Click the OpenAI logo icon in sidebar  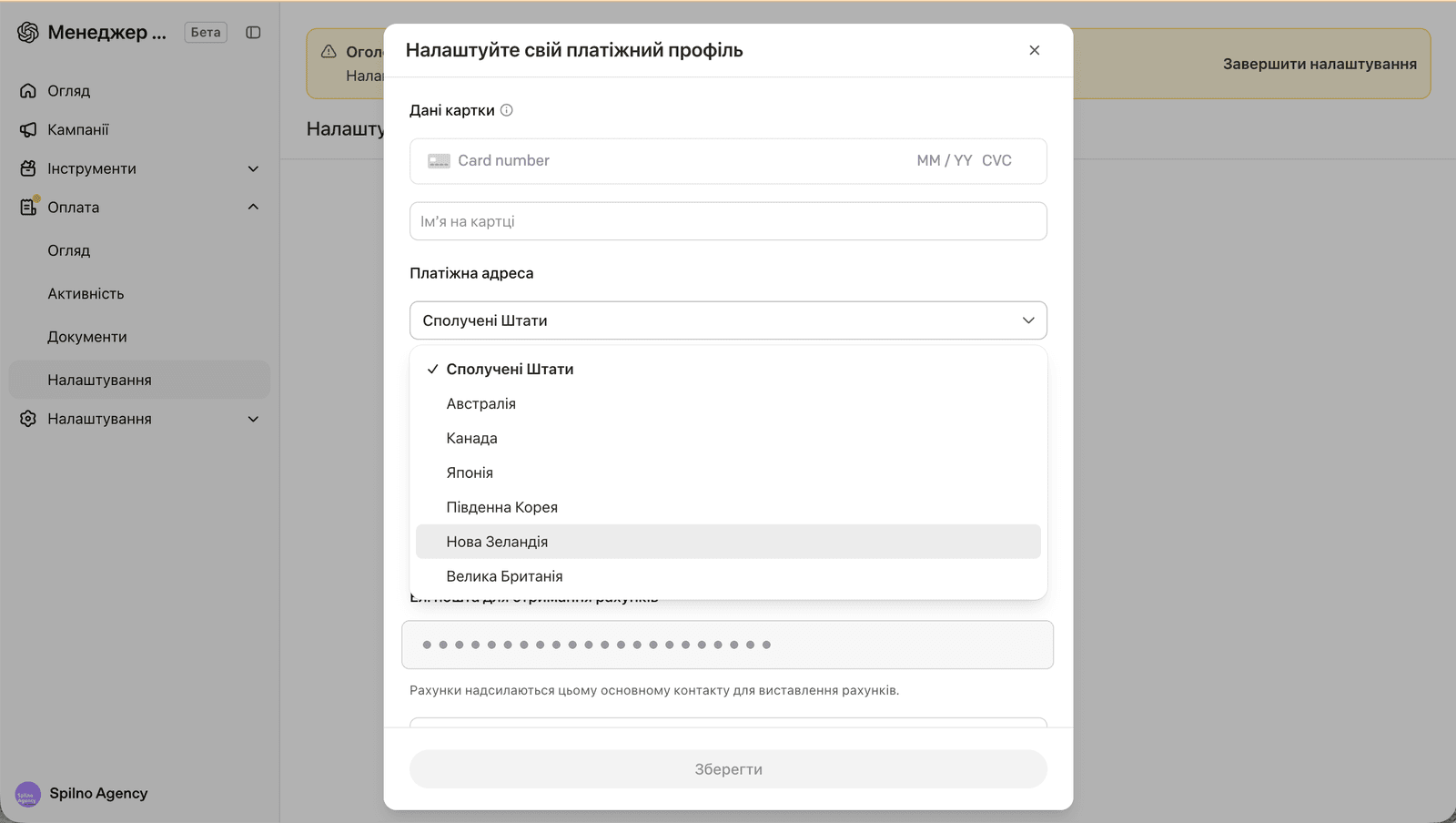(x=28, y=32)
